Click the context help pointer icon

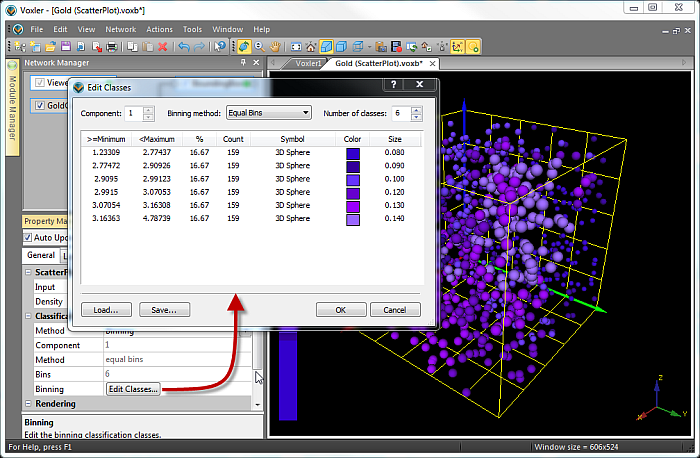[x=220, y=46]
